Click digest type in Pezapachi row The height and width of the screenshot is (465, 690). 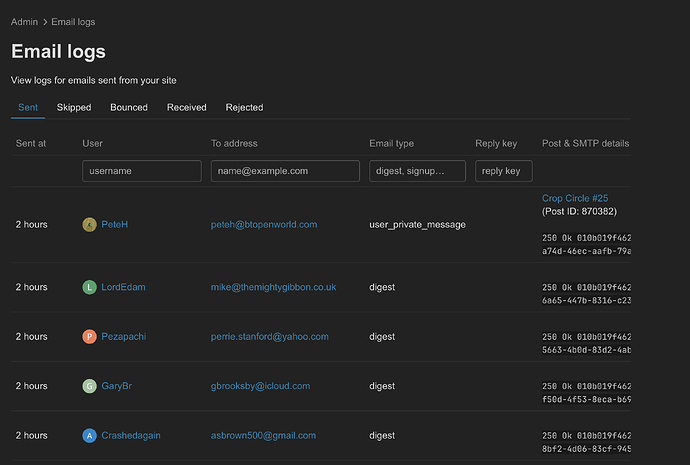pyautogui.click(x=382, y=337)
